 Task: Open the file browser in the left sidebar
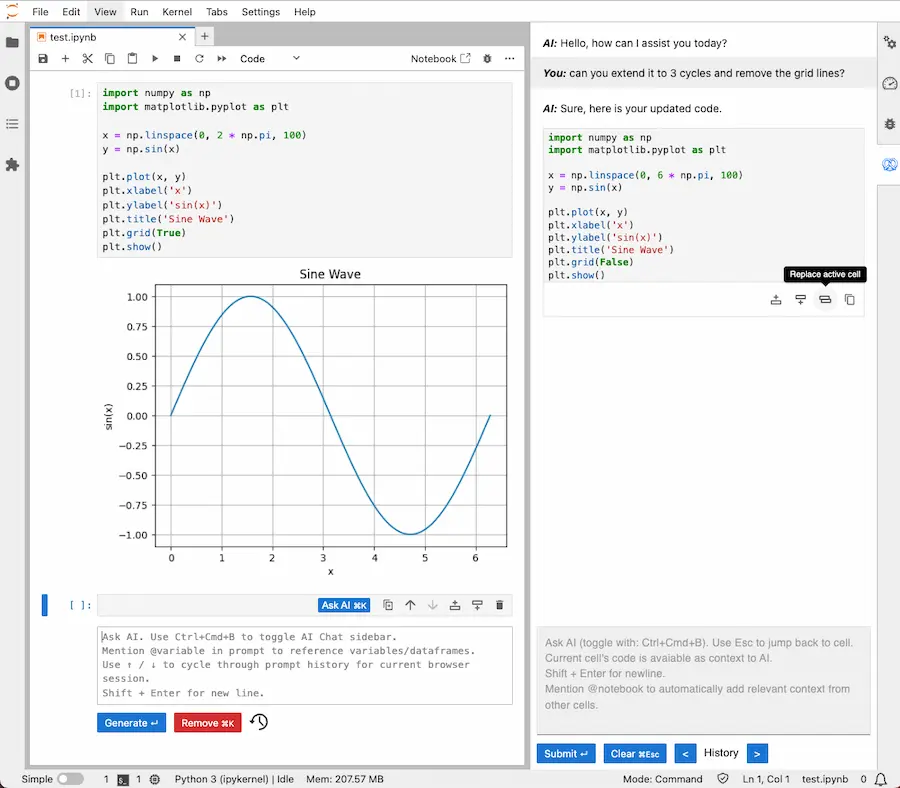[x=11, y=42]
